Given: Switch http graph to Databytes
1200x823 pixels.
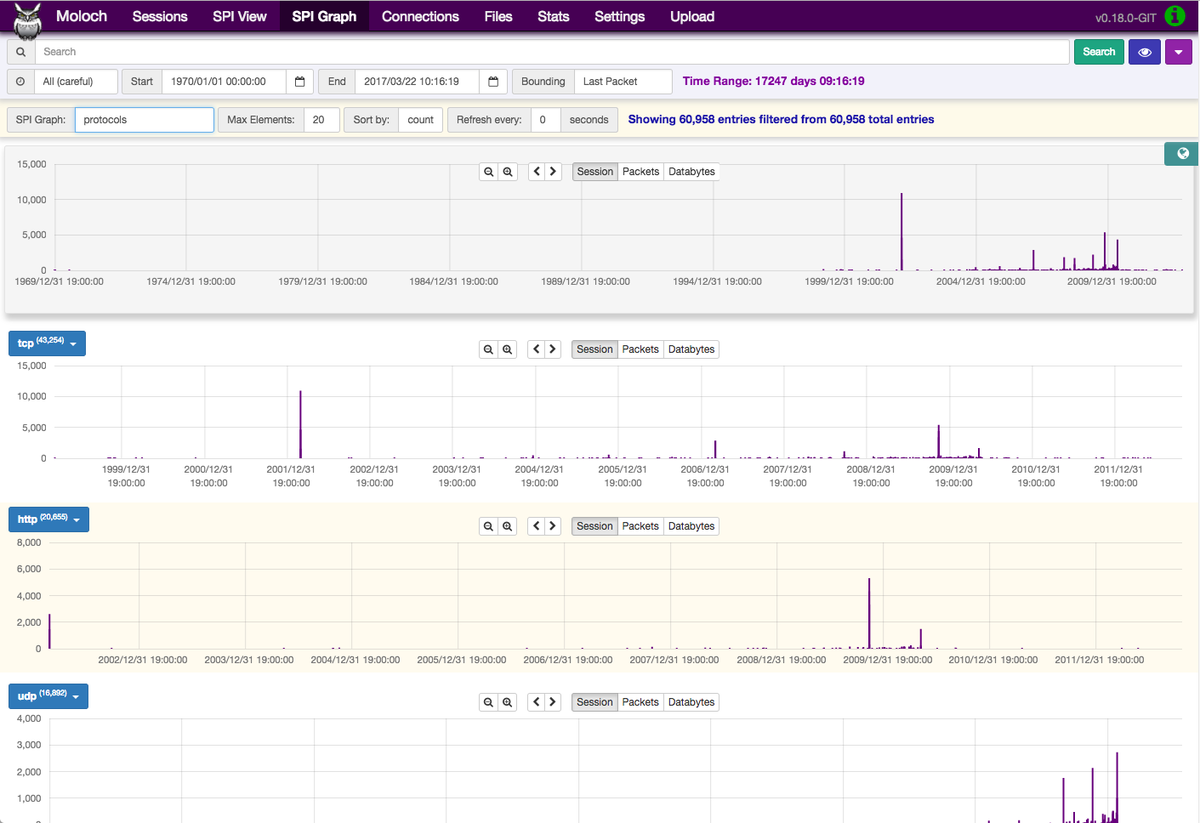Looking at the screenshot, I should tap(691, 526).
